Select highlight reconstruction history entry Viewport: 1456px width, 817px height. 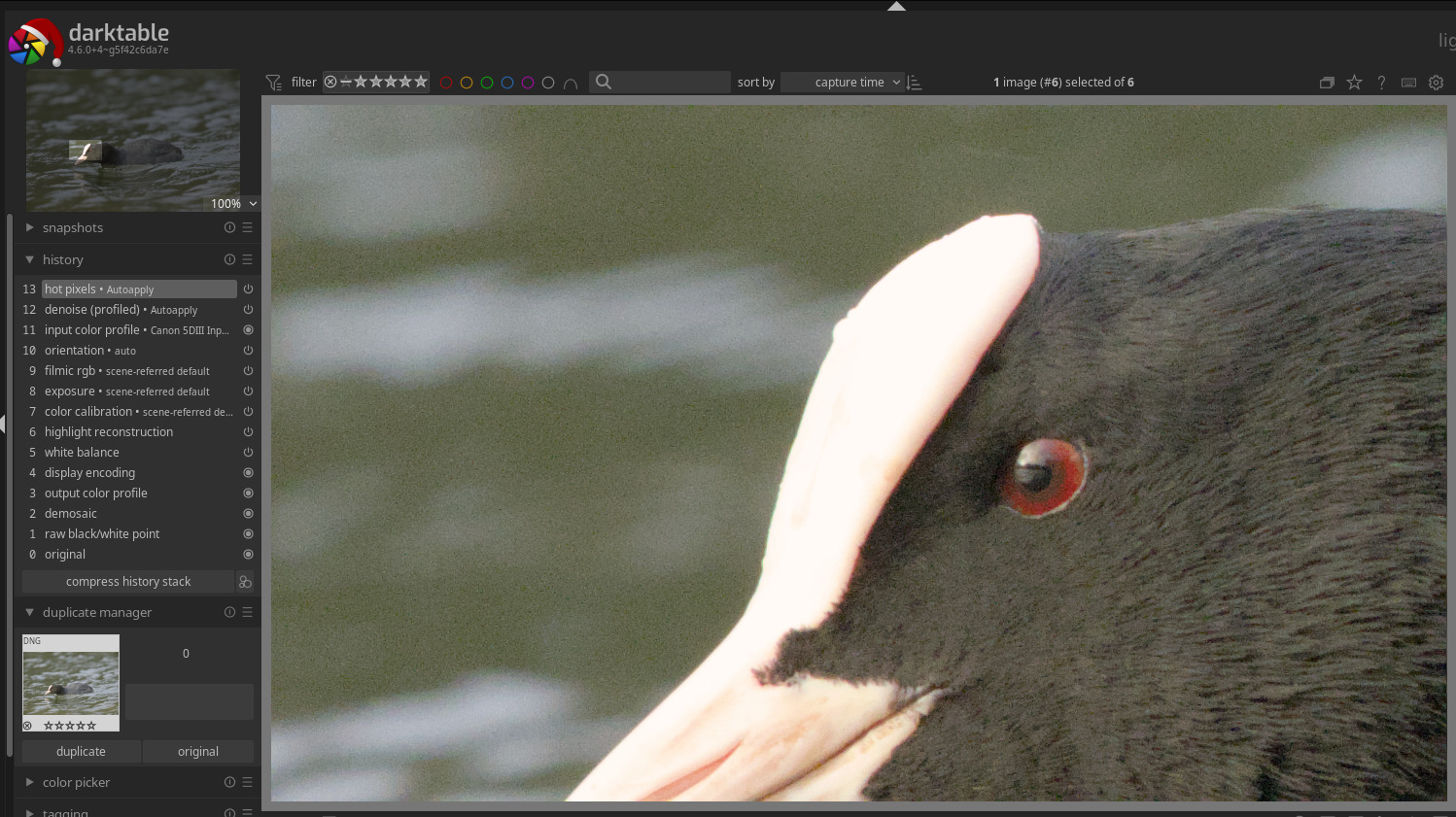[x=109, y=432]
